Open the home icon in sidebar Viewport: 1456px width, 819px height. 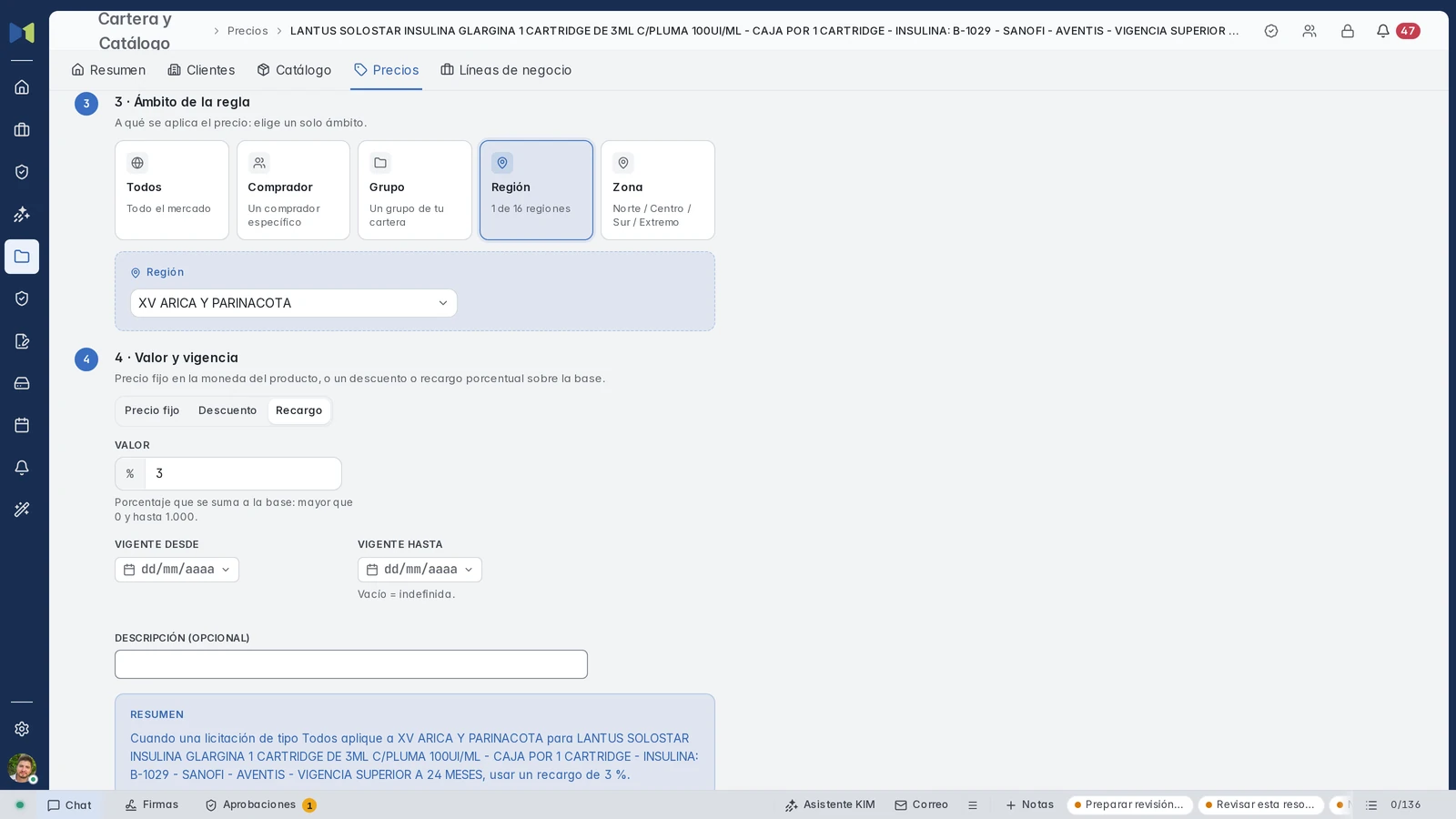point(22,87)
